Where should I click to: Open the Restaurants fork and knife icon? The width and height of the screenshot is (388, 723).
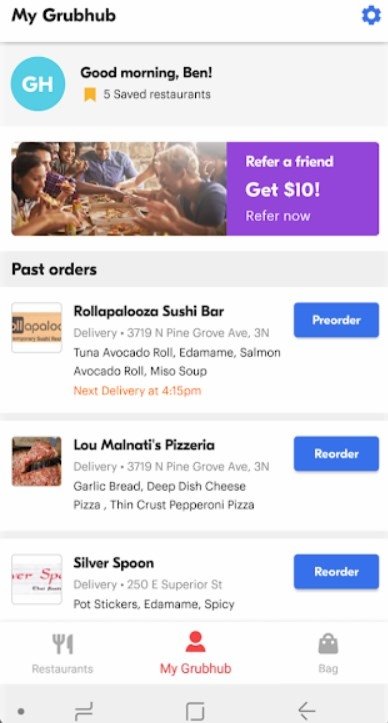click(63, 644)
